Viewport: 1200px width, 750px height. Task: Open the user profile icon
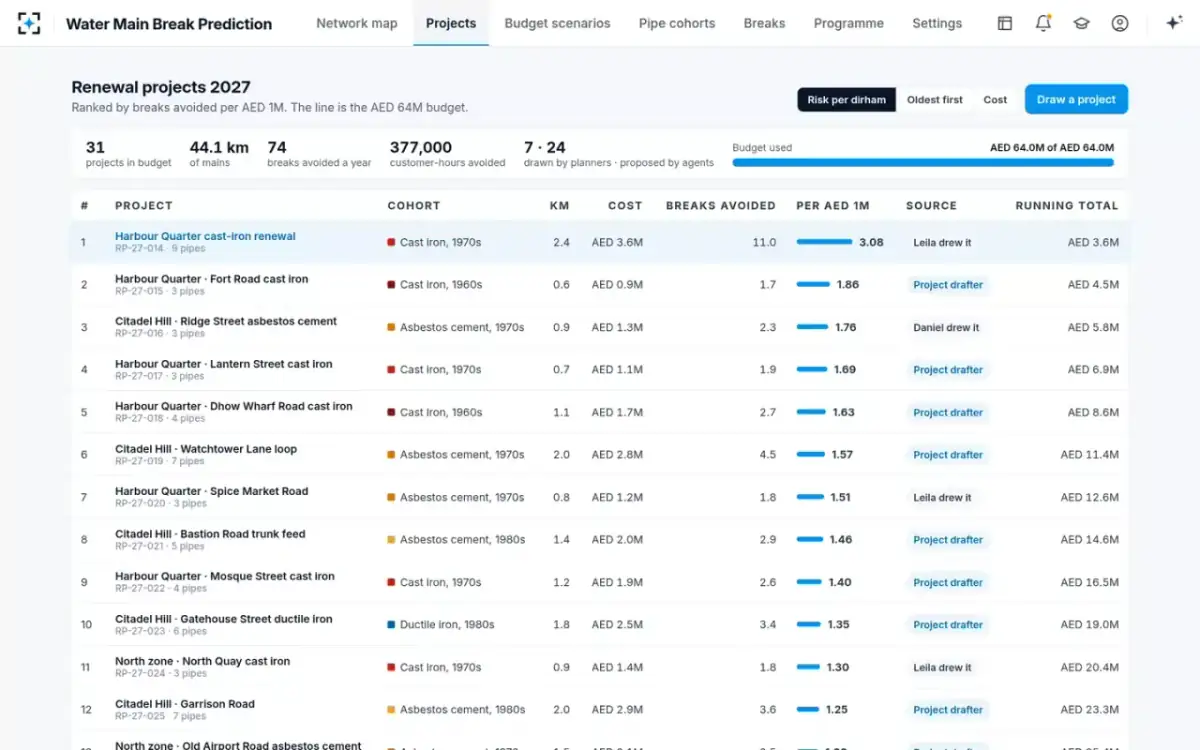(1120, 23)
